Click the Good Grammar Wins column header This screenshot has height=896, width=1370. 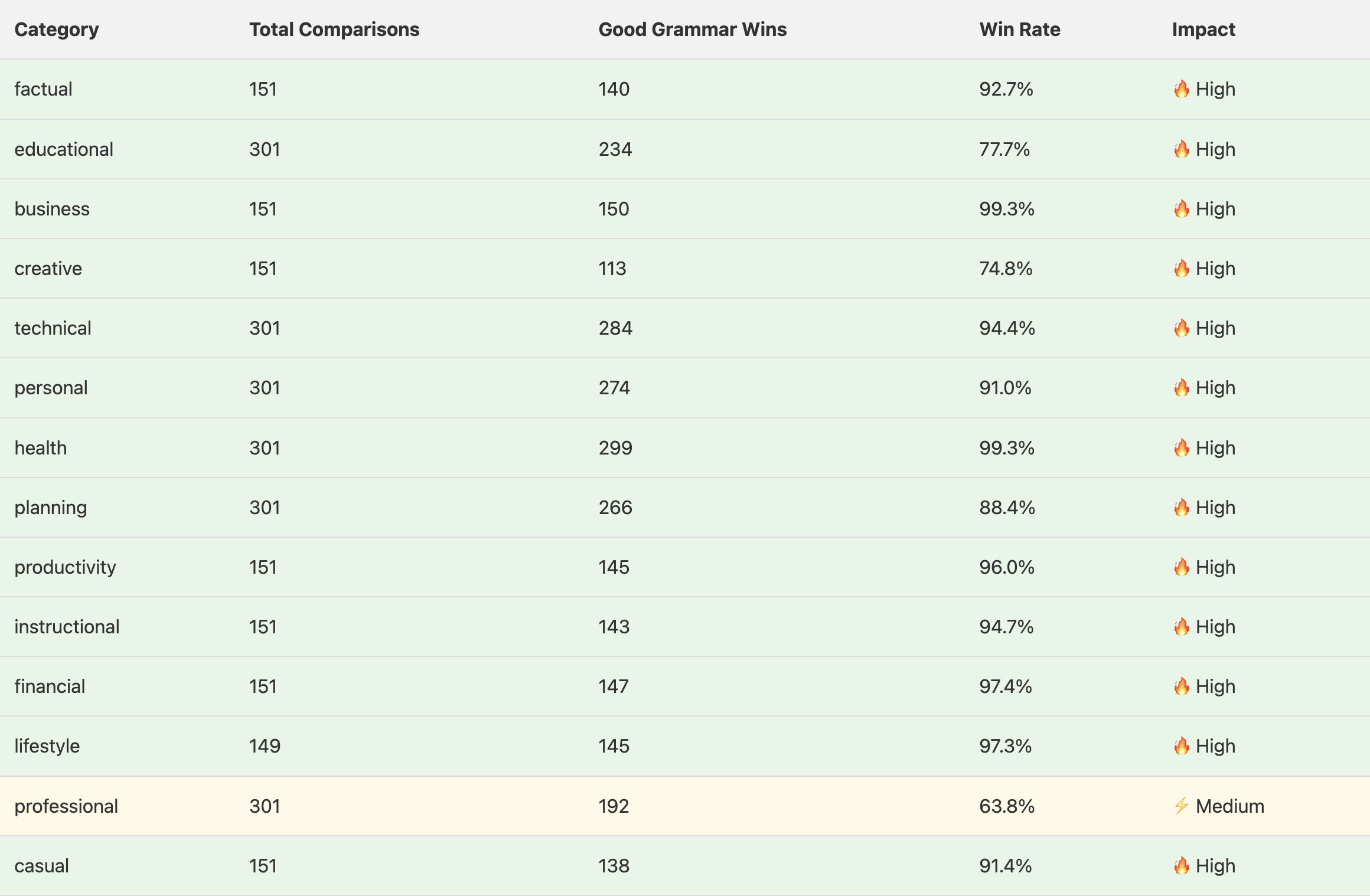(692, 30)
